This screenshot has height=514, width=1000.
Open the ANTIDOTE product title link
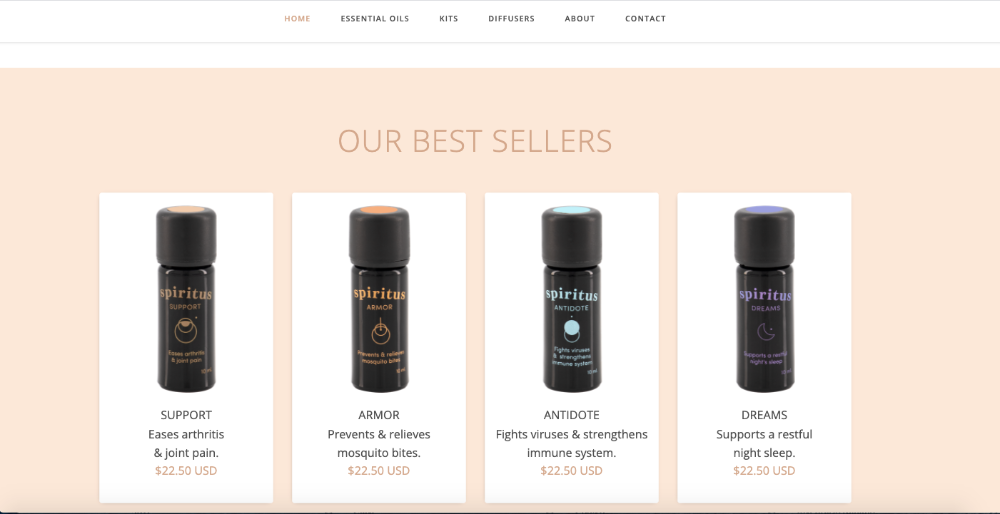point(571,415)
